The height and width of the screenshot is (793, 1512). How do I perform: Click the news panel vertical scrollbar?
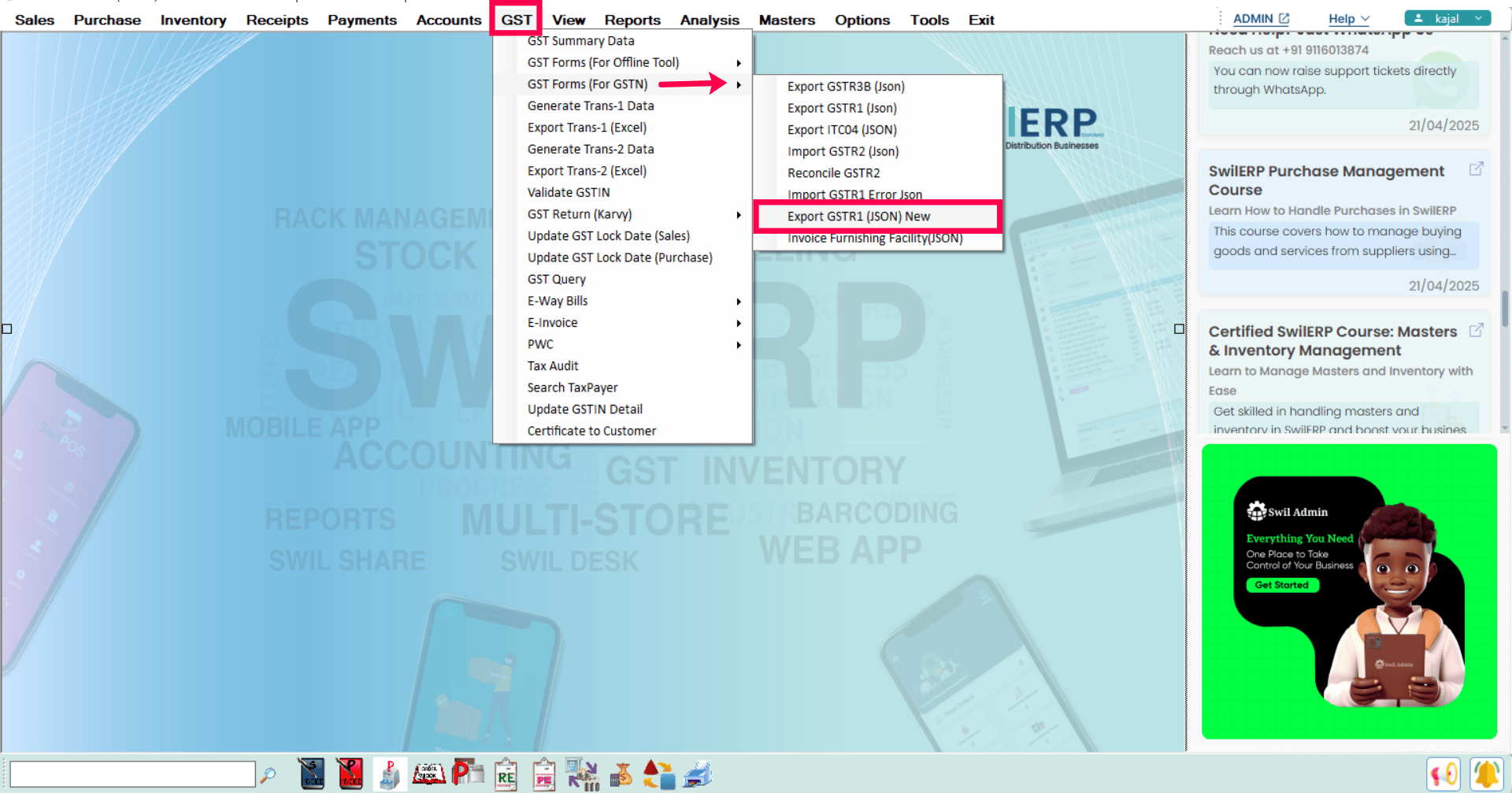pyautogui.click(x=1504, y=307)
